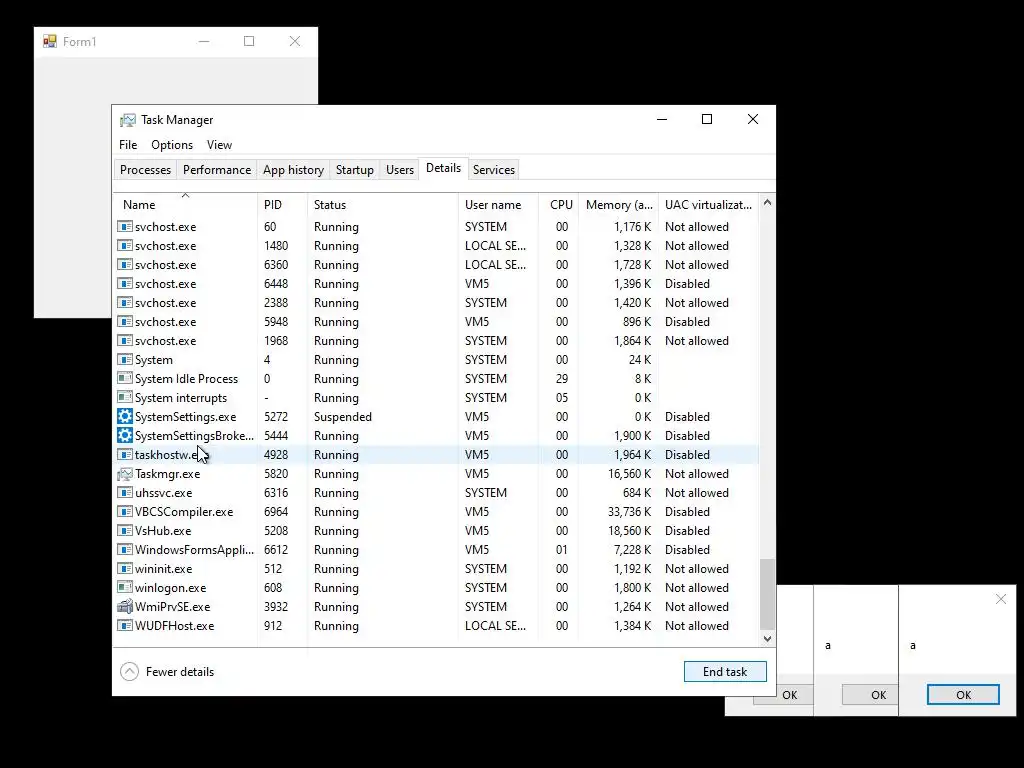Screen dimensions: 1024x768
Task: Switch to the Users tab
Action: [400, 170]
